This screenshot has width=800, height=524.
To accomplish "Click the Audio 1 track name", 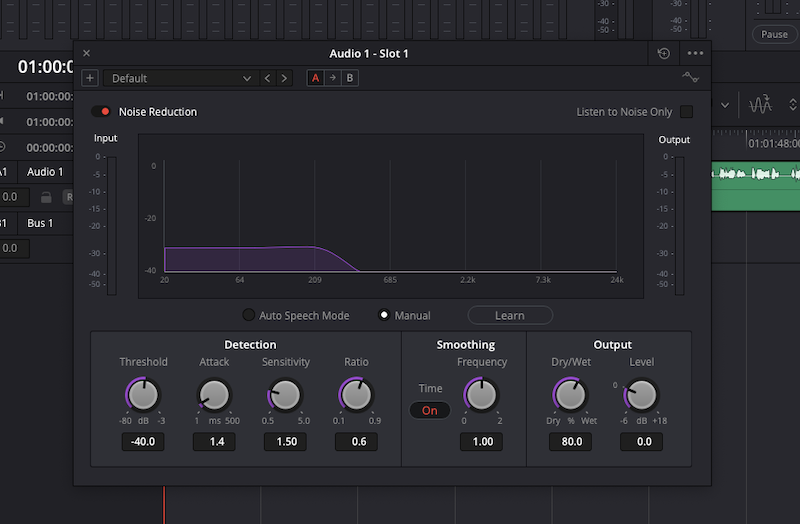I will [45, 172].
